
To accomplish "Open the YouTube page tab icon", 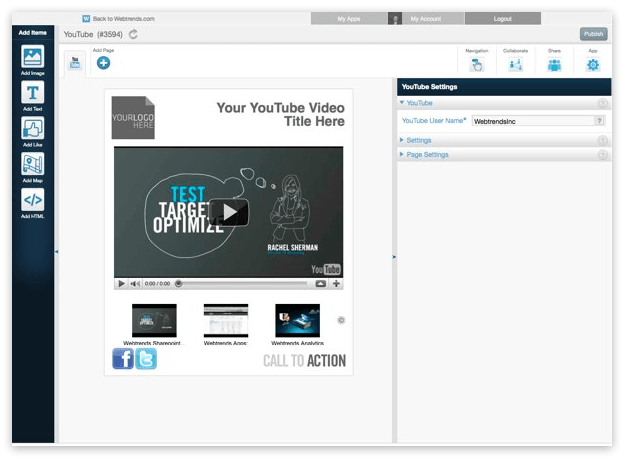I will 75,63.
